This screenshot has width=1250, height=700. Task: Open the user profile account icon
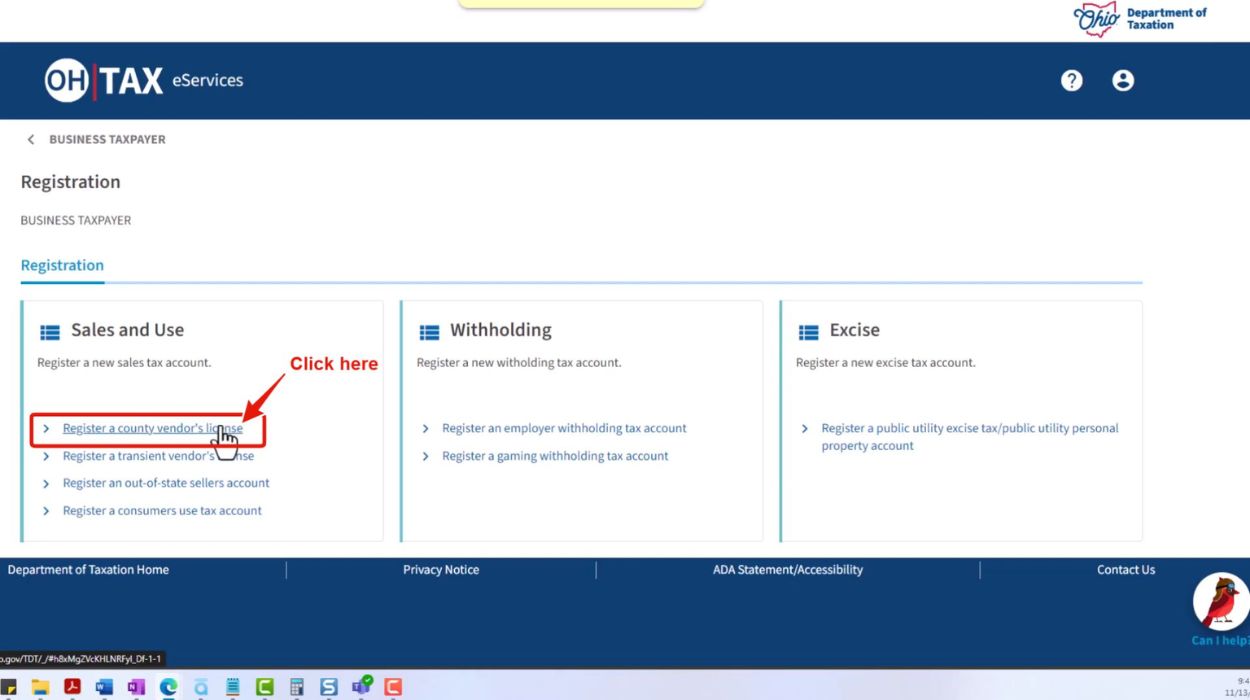tap(1123, 81)
